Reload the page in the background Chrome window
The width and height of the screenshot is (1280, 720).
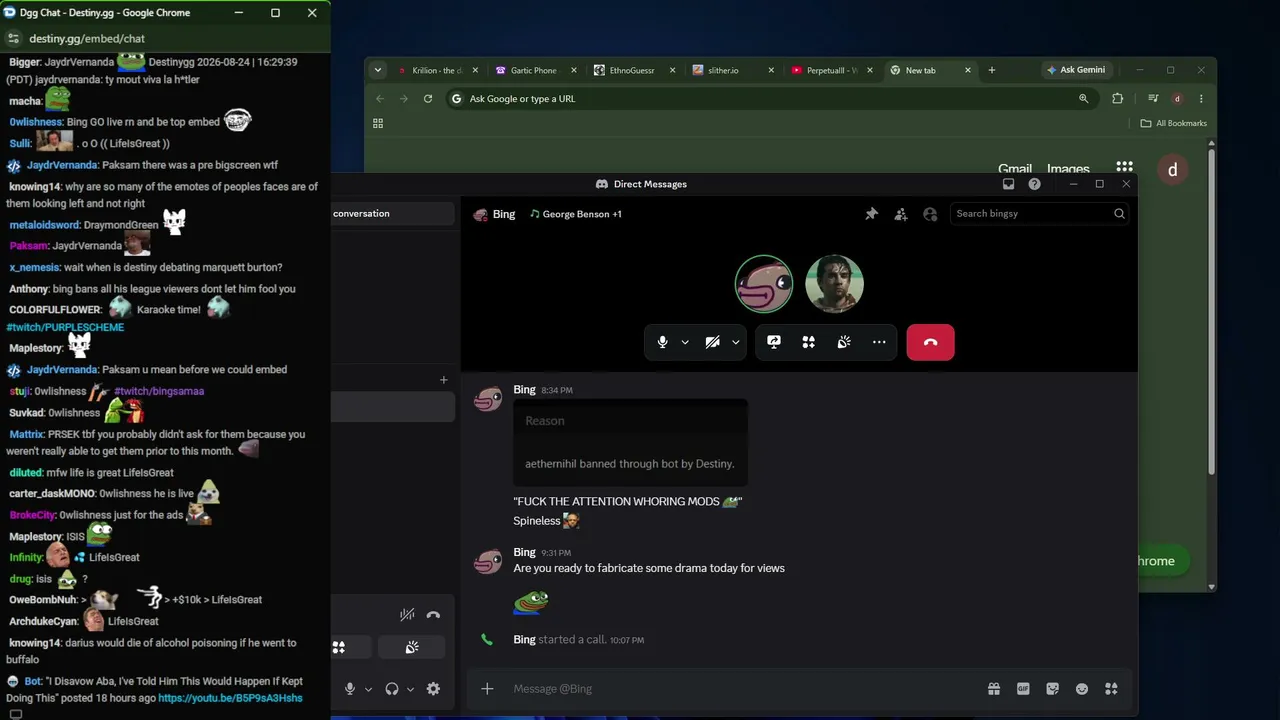click(x=428, y=99)
